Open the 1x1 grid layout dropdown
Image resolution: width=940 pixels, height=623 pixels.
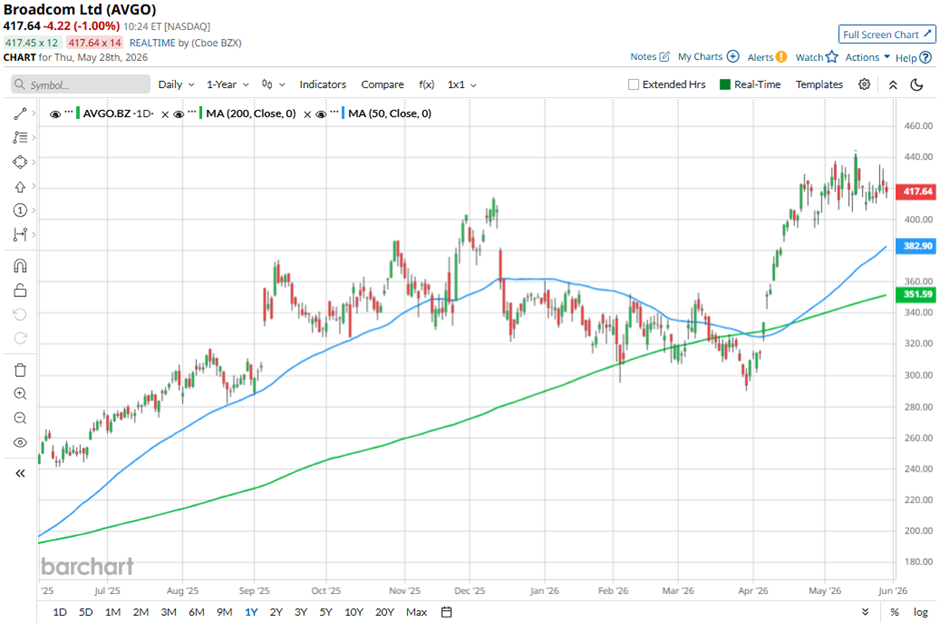coord(462,85)
